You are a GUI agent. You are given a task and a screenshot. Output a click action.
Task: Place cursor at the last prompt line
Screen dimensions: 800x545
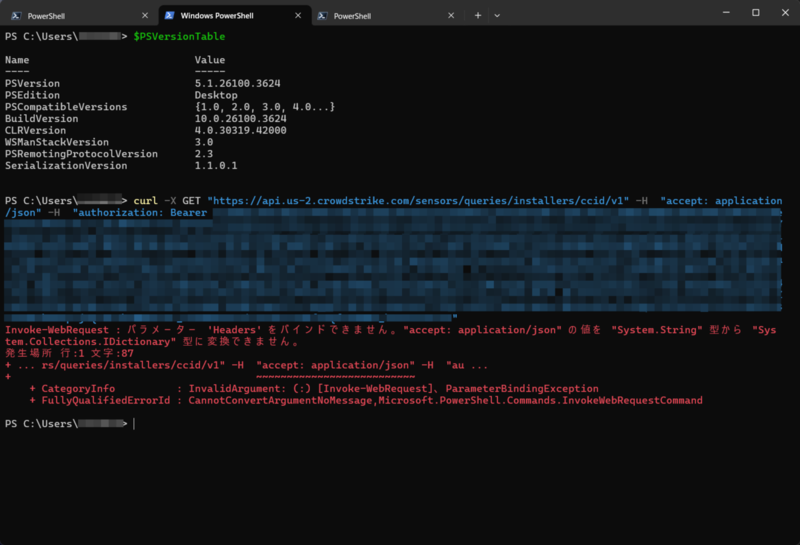click(x=134, y=424)
